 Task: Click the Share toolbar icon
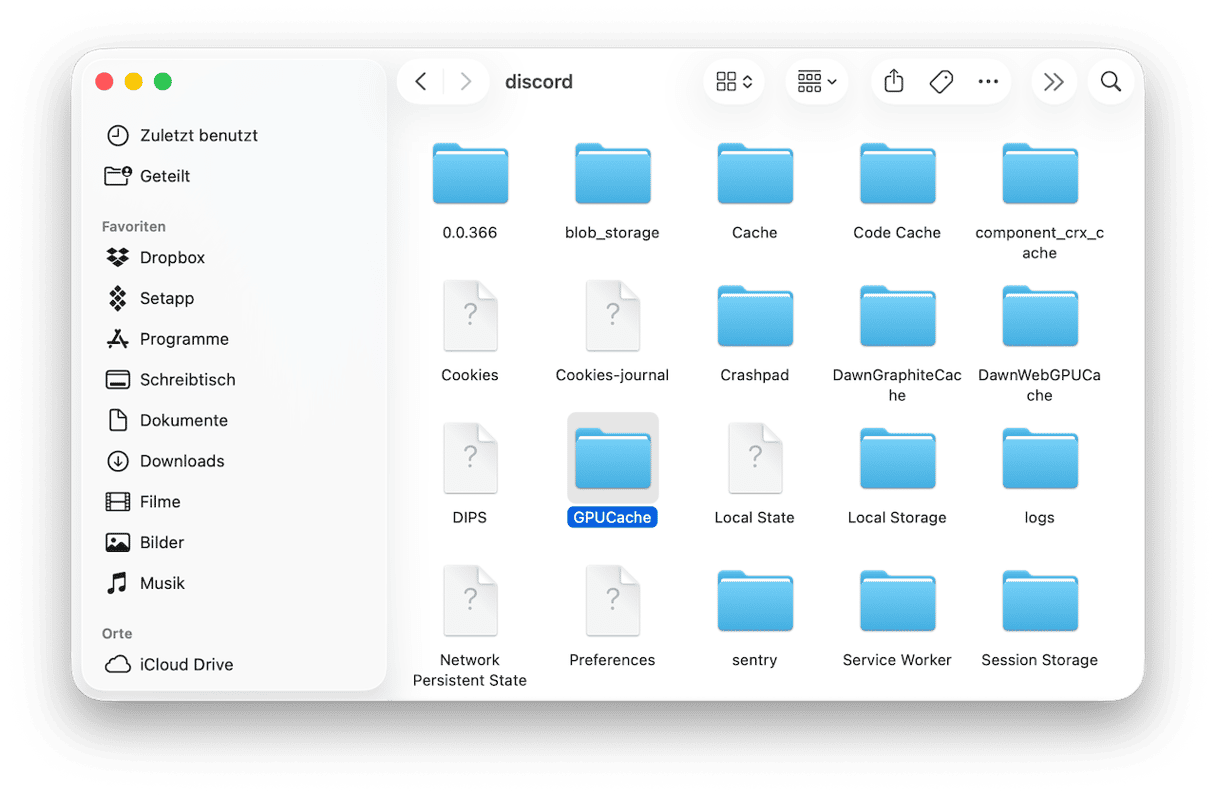tap(894, 82)
